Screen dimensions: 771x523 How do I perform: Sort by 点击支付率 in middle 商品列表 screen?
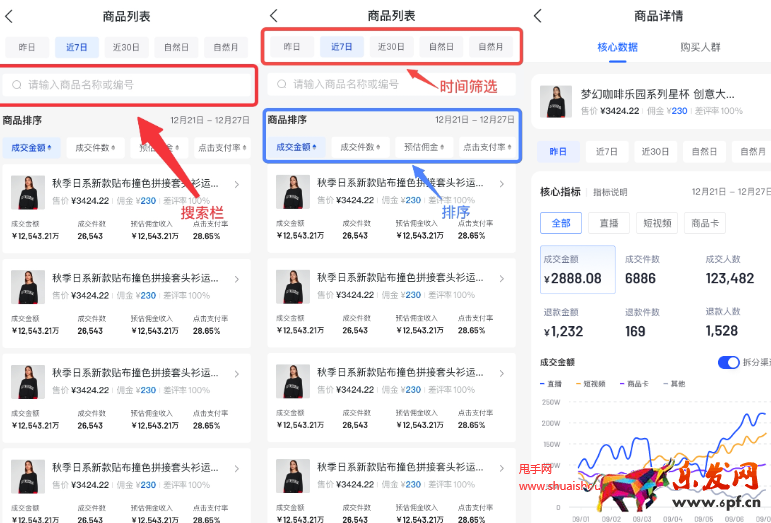coord(487,147)
